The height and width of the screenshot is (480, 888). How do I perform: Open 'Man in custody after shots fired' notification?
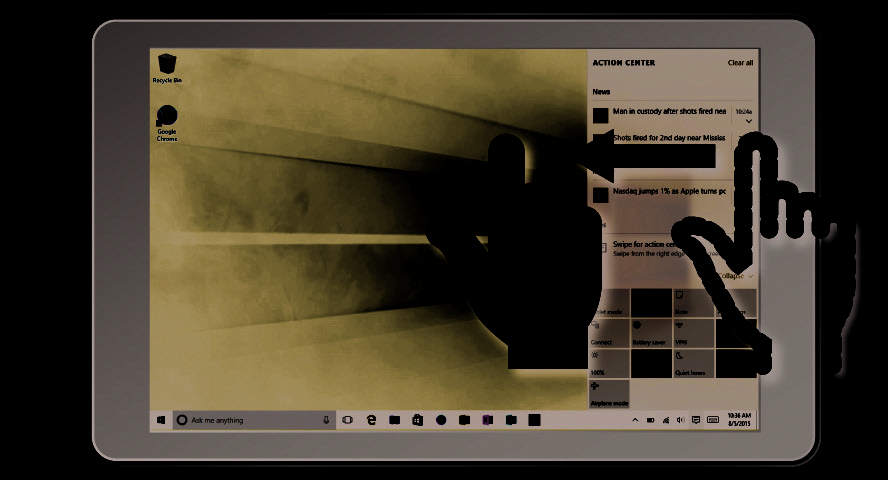coord(669,112)
